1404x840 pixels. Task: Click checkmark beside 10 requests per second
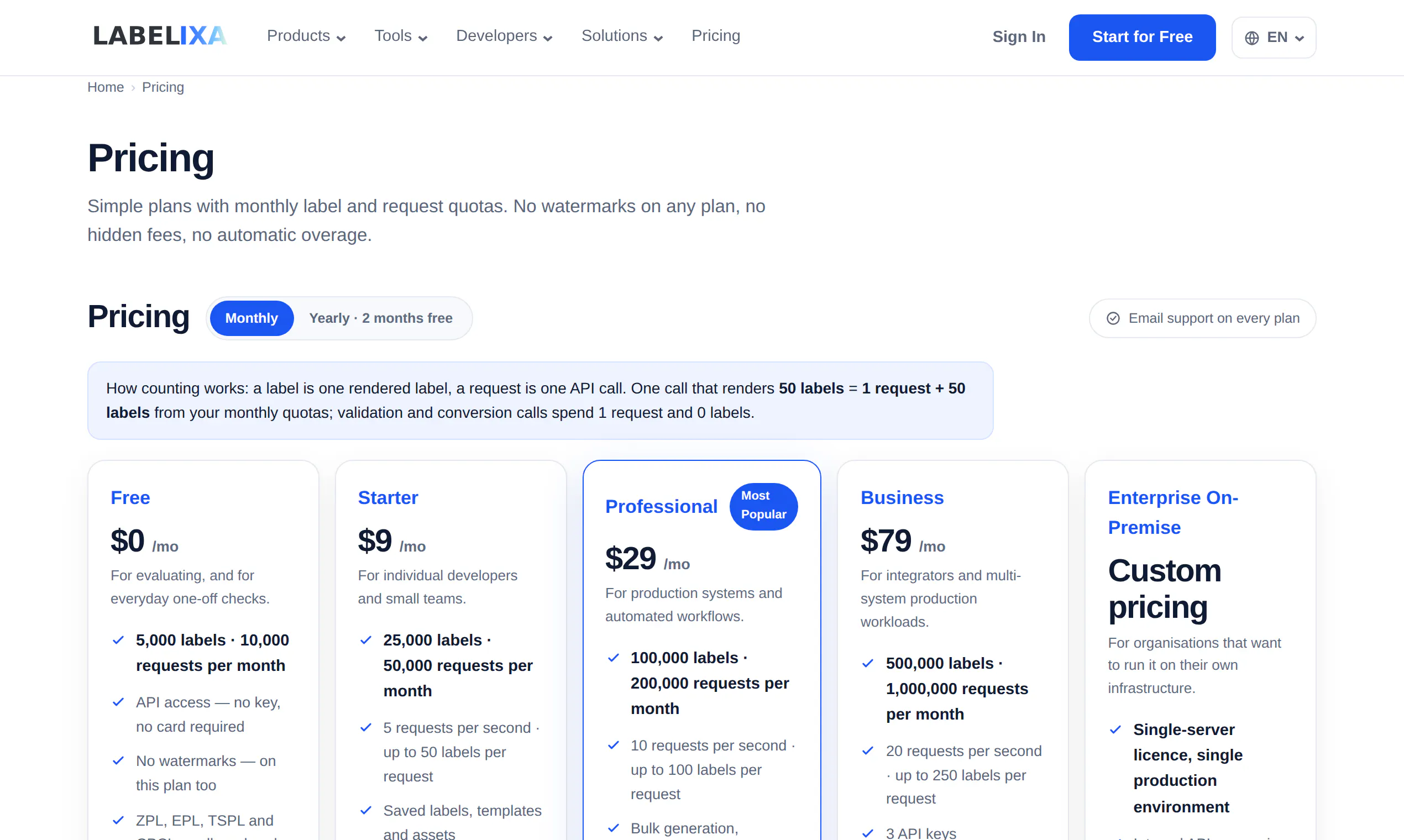click(613, 746)
